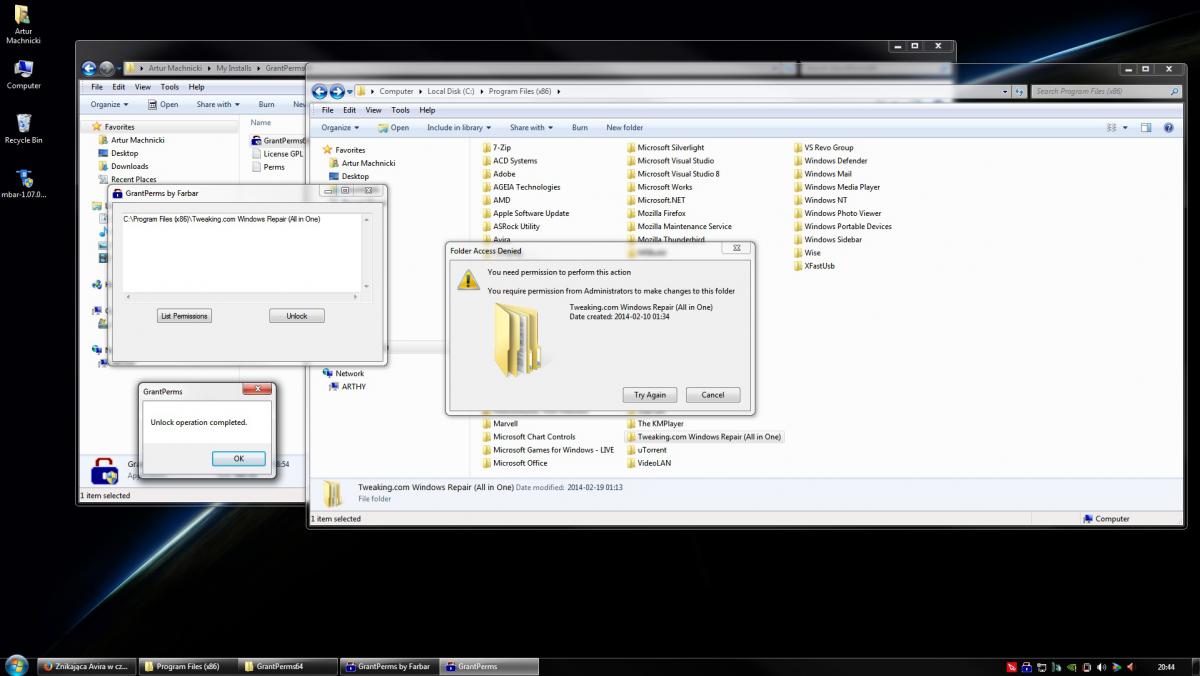This screenshot has width=1200, height=676.
Task: Select the uTorrent folder
Action: pos(646,450)
